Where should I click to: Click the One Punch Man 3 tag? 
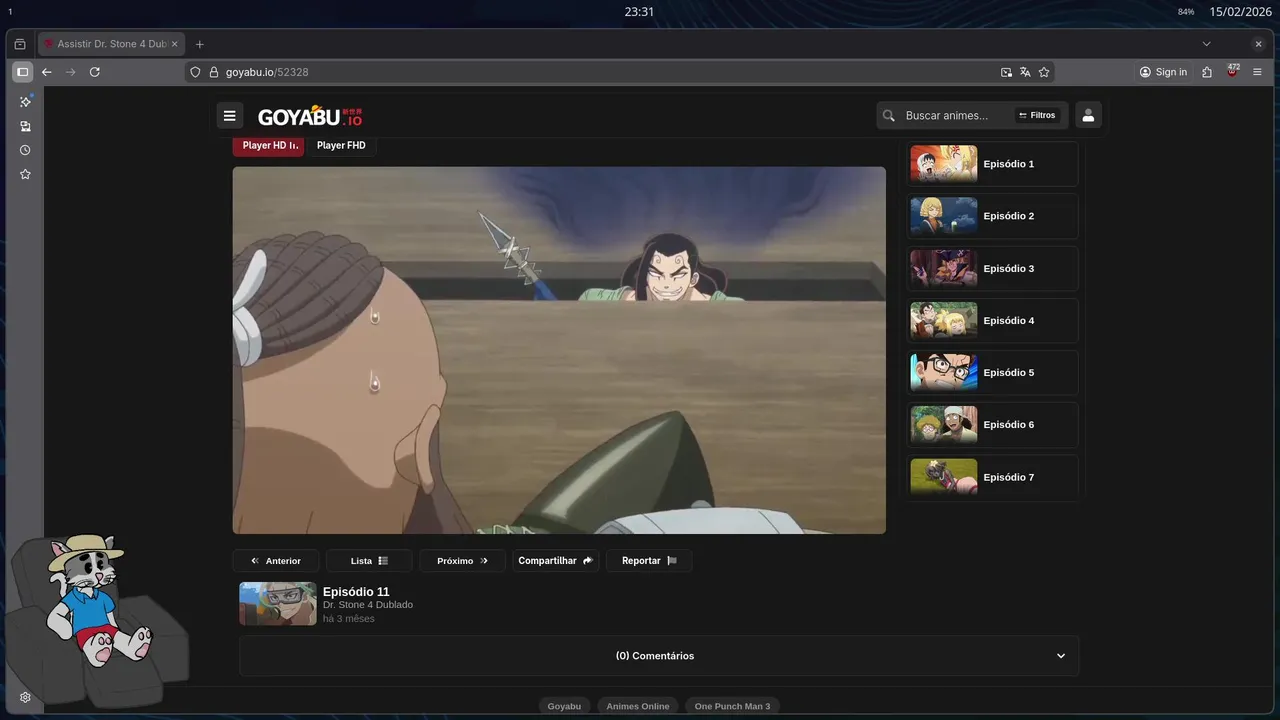[x=732, y=706]
